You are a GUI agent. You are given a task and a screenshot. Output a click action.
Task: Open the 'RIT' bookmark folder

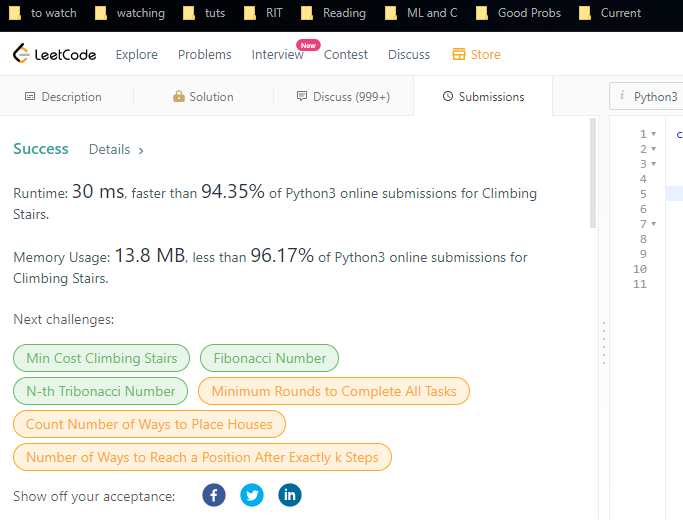(x=263, y=13)
